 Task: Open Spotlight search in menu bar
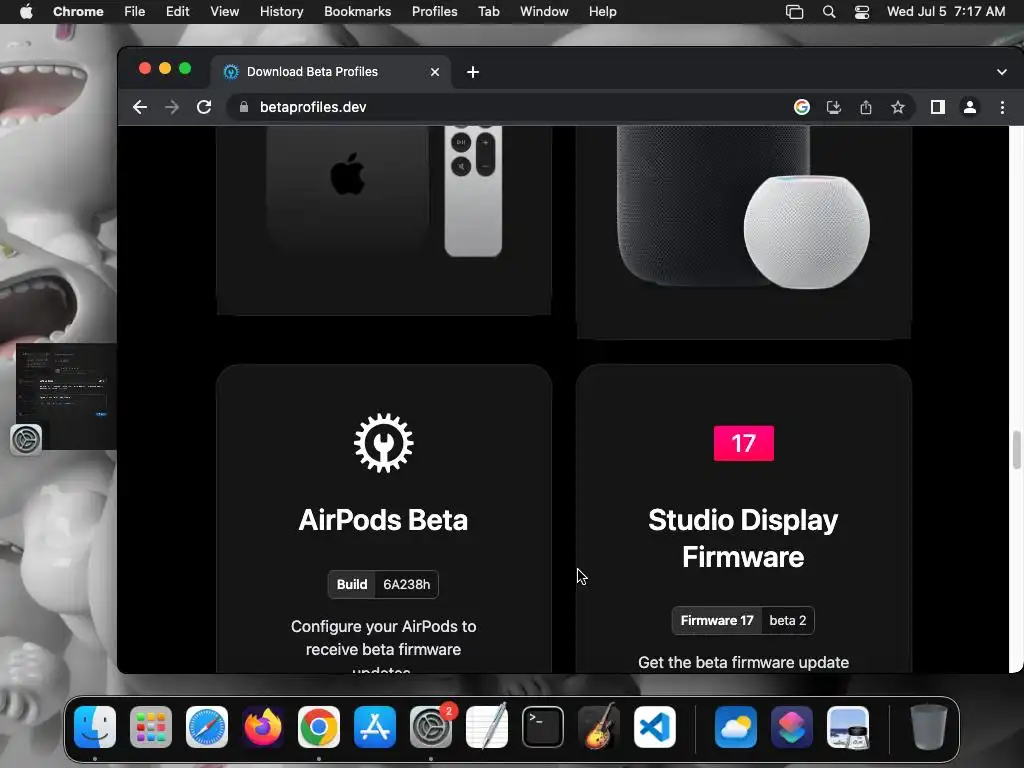point(829,12)
